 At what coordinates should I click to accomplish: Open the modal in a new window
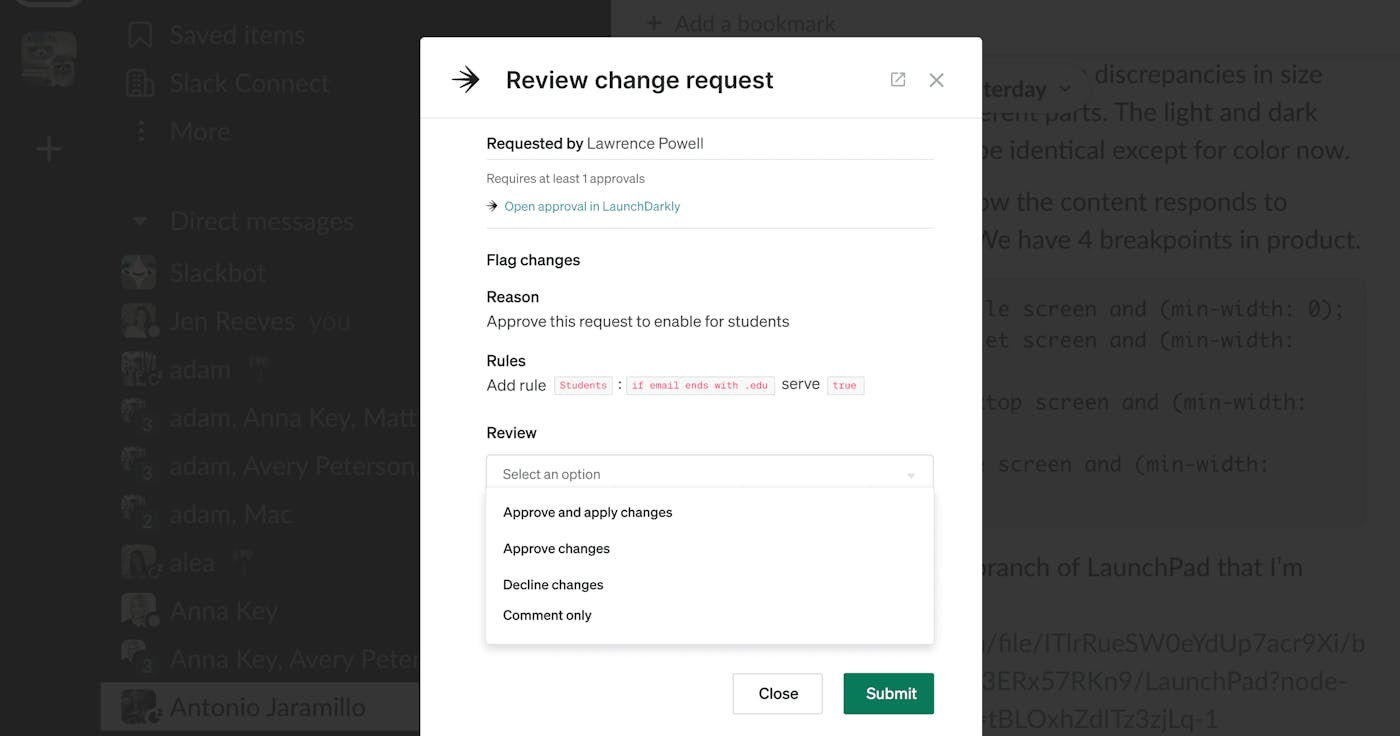pos(898,80)
